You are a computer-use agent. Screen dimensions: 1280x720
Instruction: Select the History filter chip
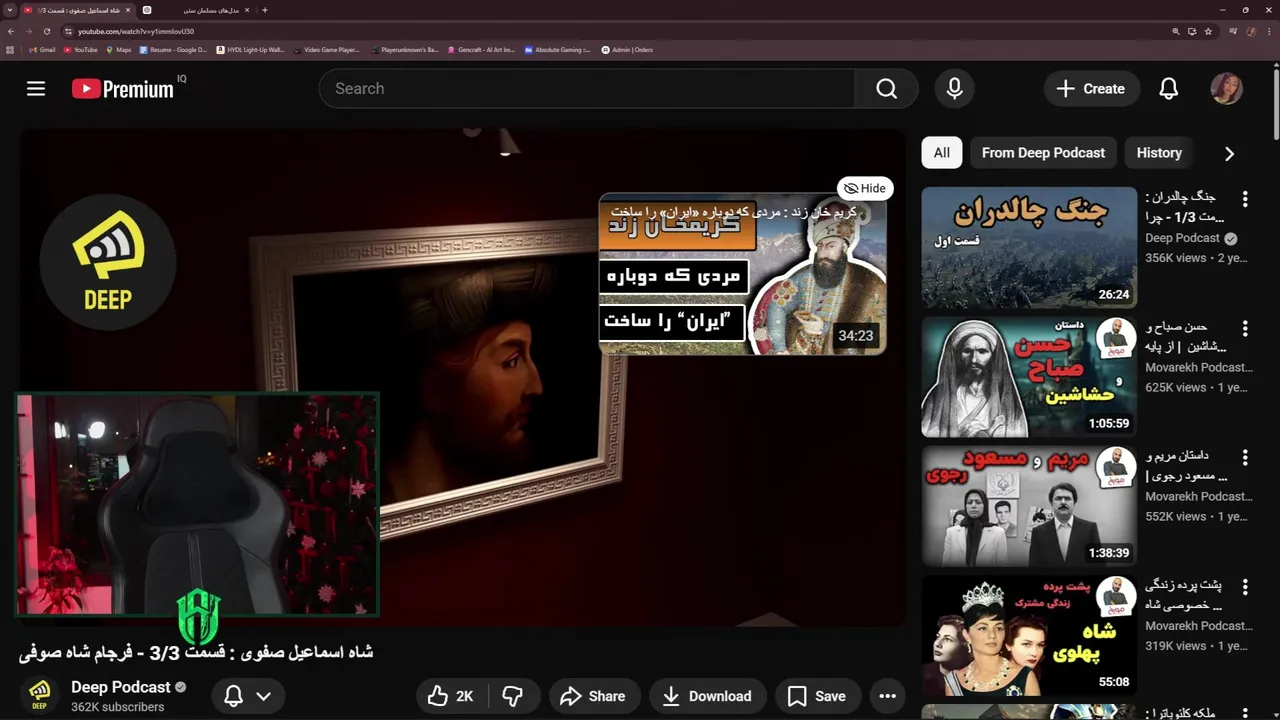pyautogui.click(x=1159, y=153)
